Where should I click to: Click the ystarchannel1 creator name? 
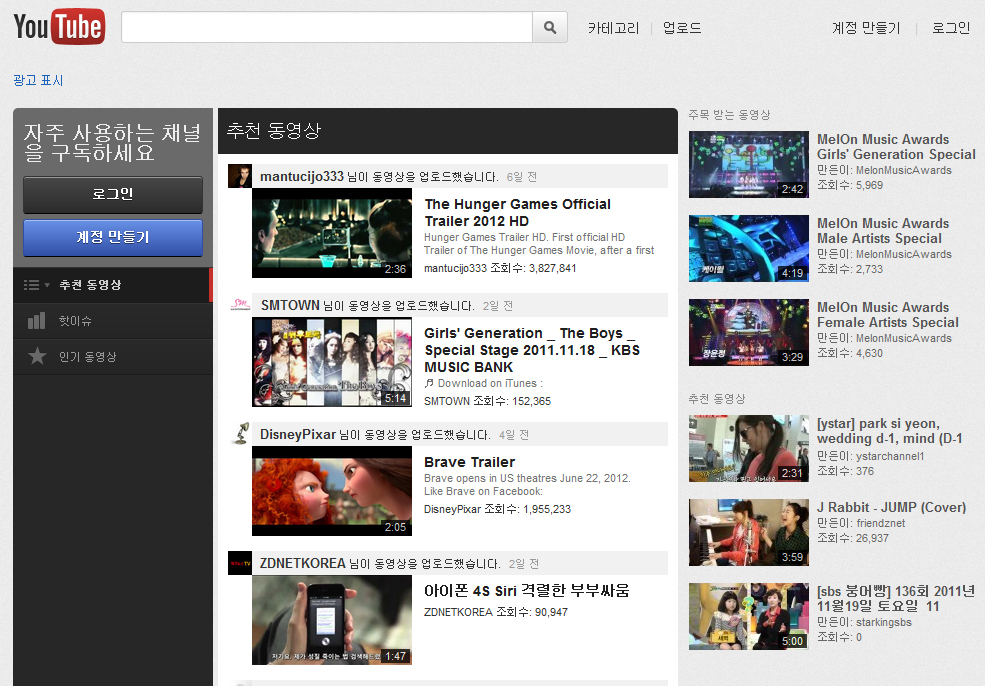click(890, 456)
